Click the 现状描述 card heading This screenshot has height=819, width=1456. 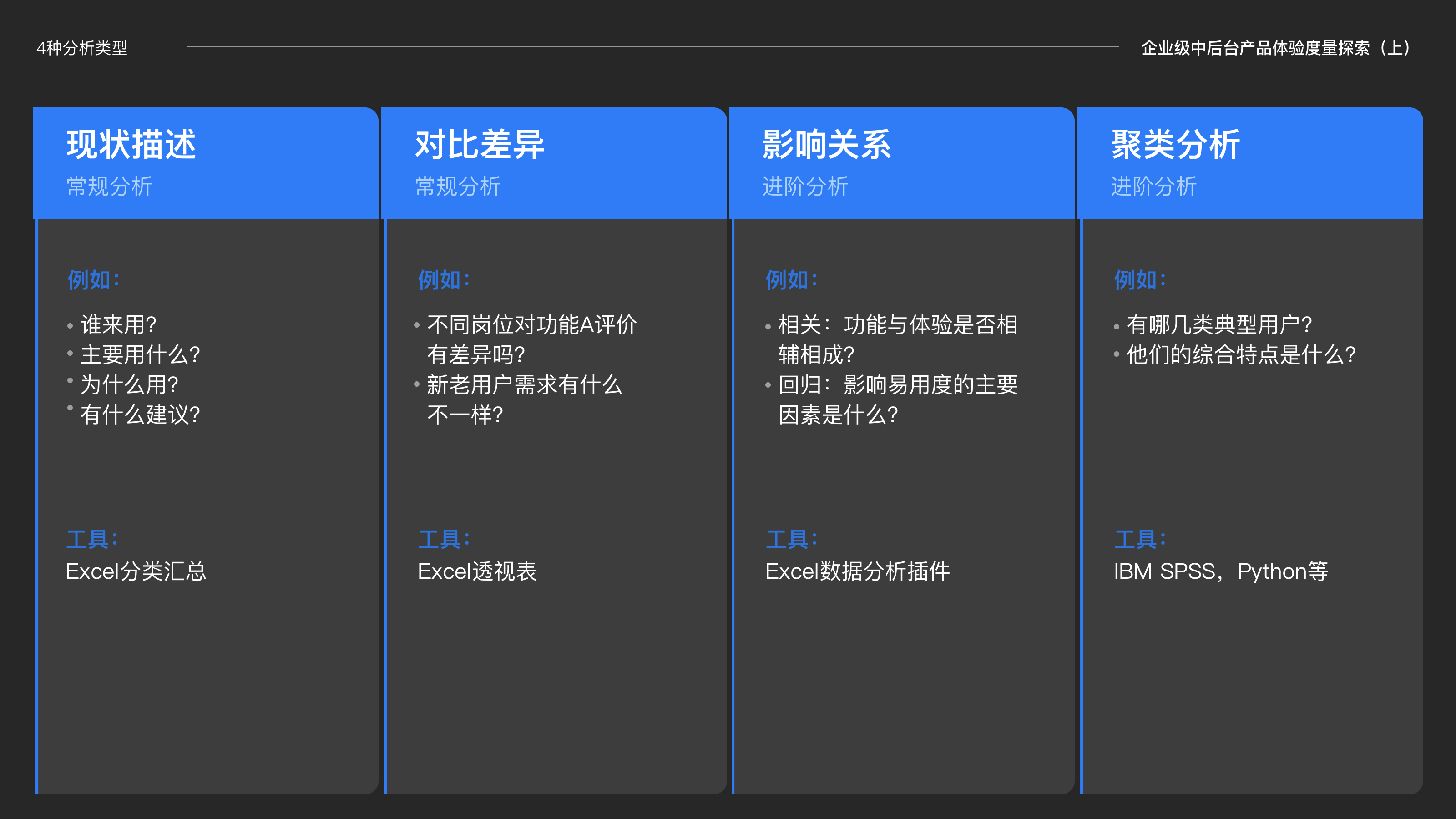[x=131, y=144]
